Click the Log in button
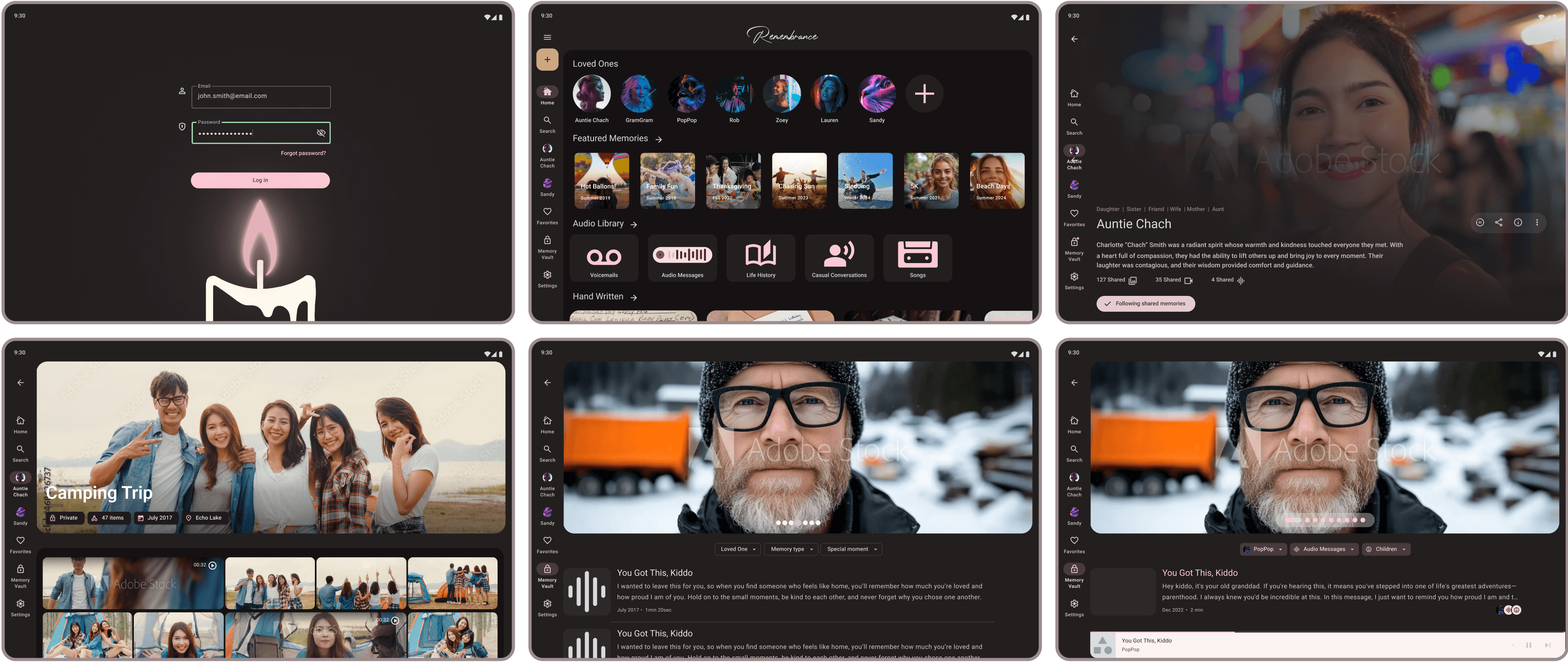Image resolution: width=1568 pixels, height=662 pixels. click(260, 180)
